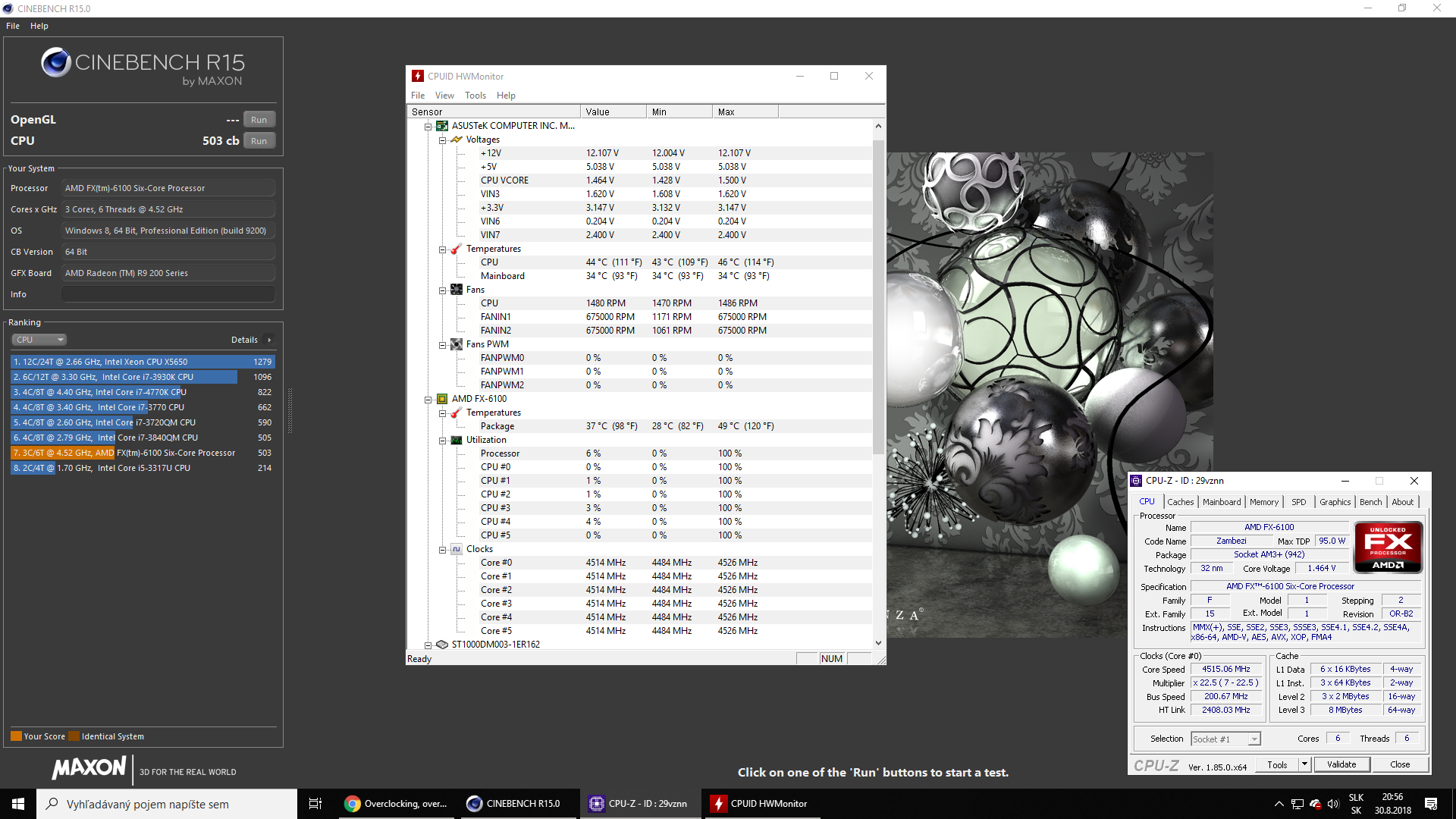The image size is (1456, 819).
Task: Click the ranking Details arrow
Action: [269, 340]
